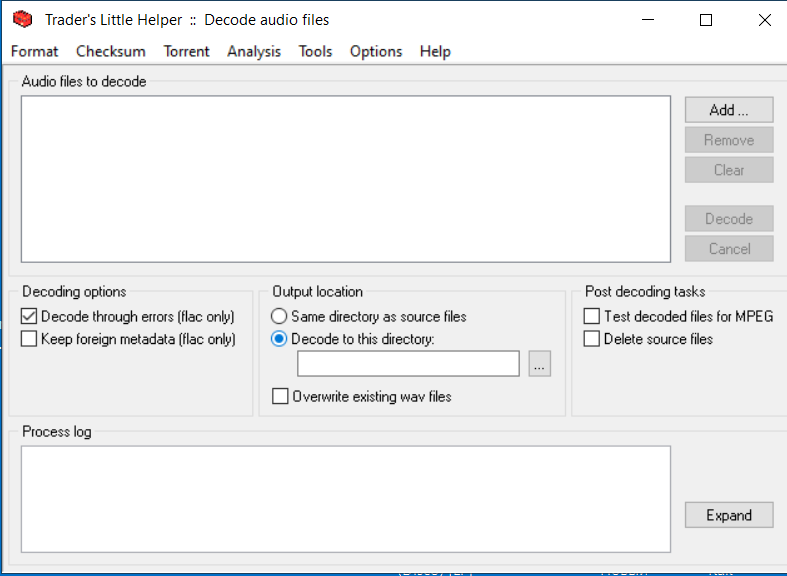
Task: Enable Overwrite existing wav files
Action: (x=281, y=397)
